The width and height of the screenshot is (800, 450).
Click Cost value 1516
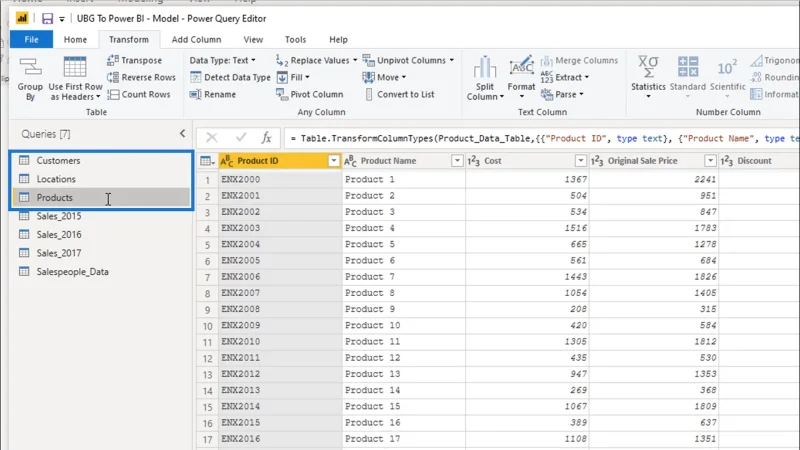tap(528, 228)
